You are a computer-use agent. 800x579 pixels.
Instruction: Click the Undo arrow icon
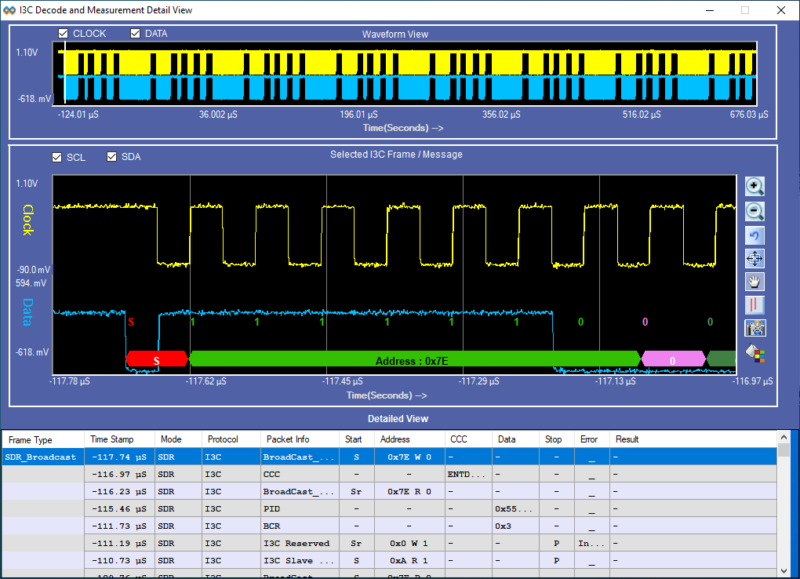754,234
